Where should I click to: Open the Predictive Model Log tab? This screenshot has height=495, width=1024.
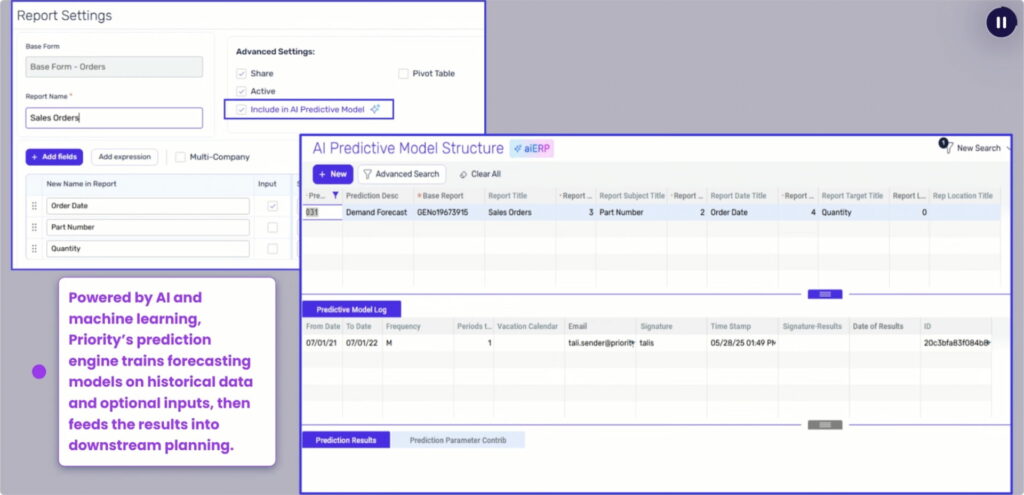pyautogui.click(x=351, y=310)
